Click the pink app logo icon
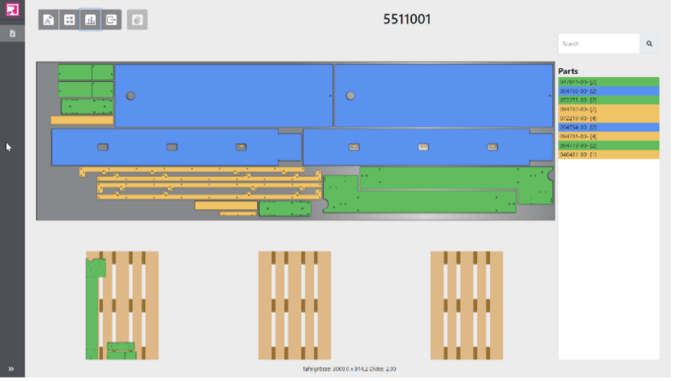 point(12,9)
